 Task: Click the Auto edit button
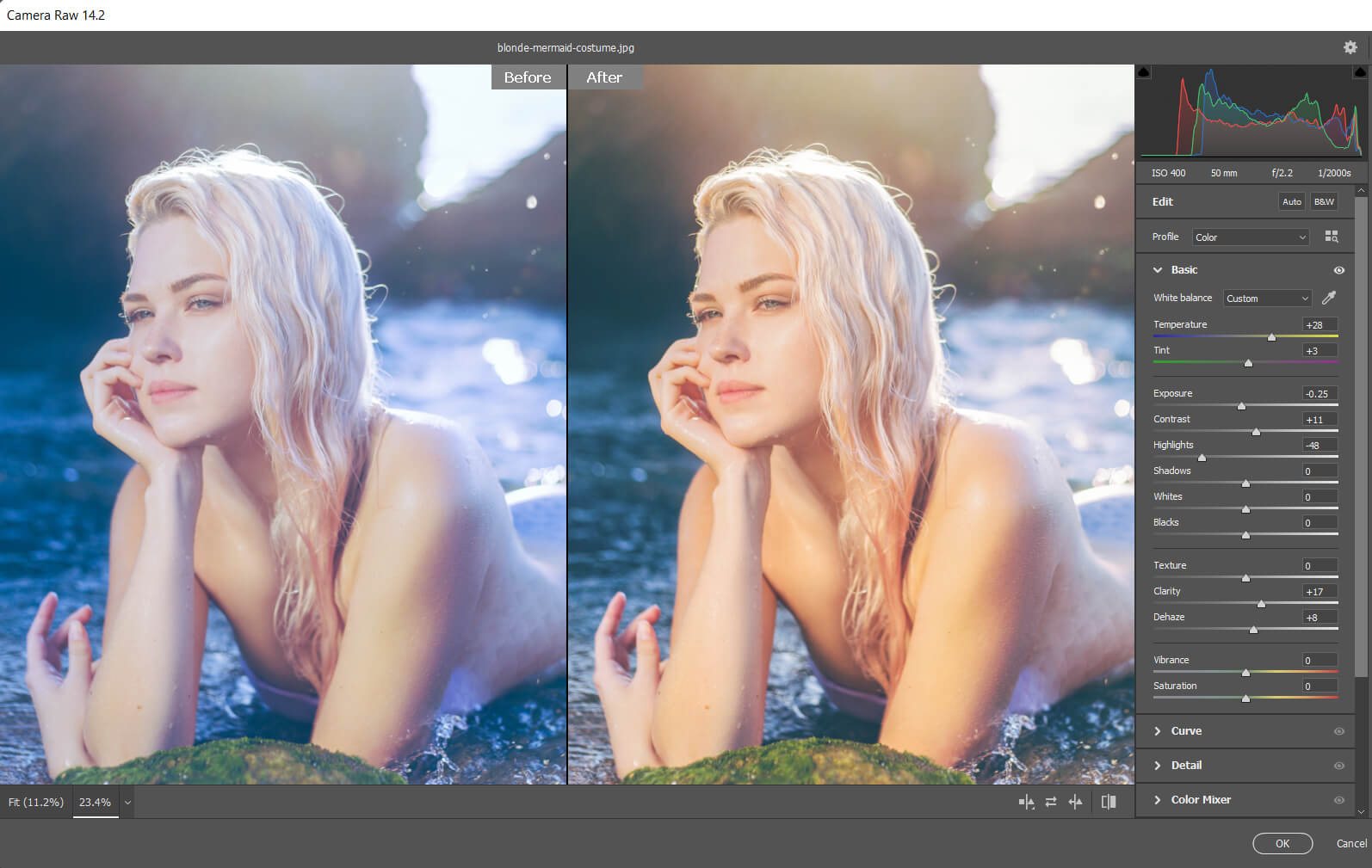pos(1291,202)
